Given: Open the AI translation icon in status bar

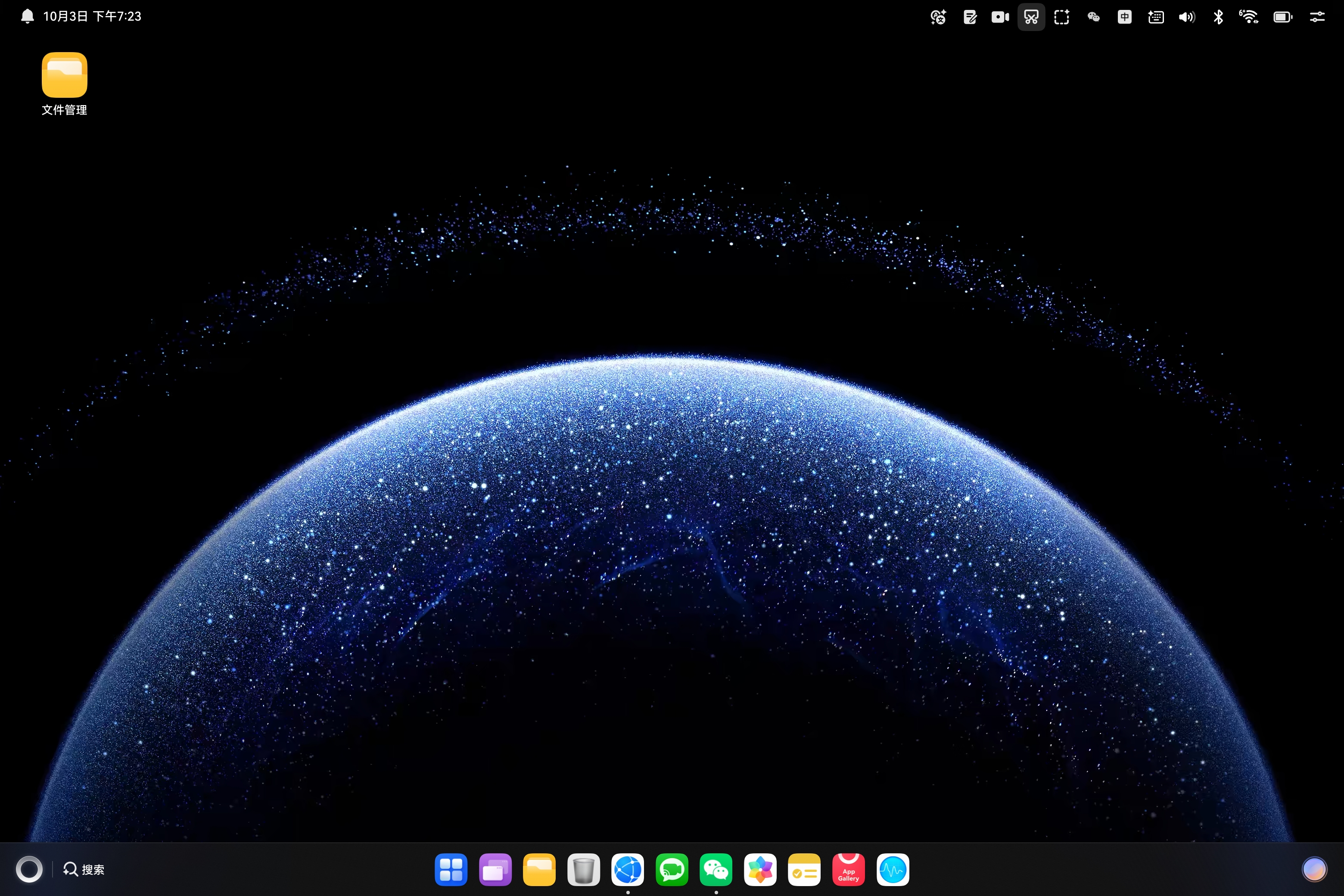Looking at the screenshot, I should click(x=938, y=17).
